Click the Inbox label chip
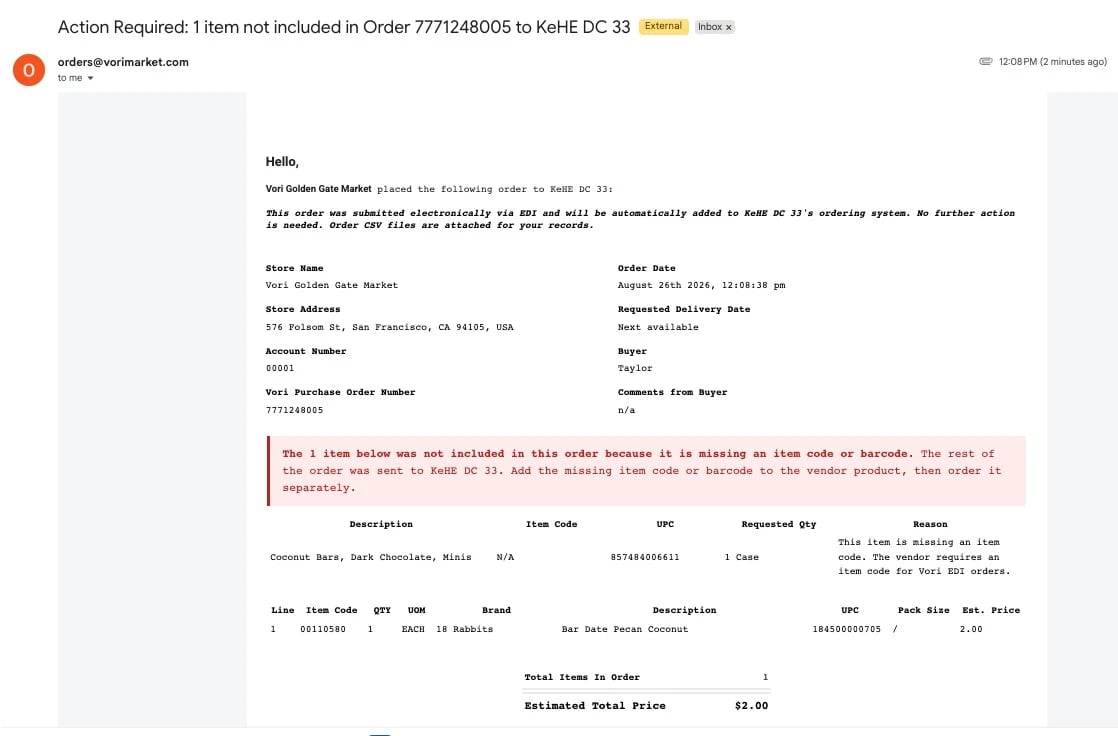Viewport: 1118px width, 736px height. (714, 26)
